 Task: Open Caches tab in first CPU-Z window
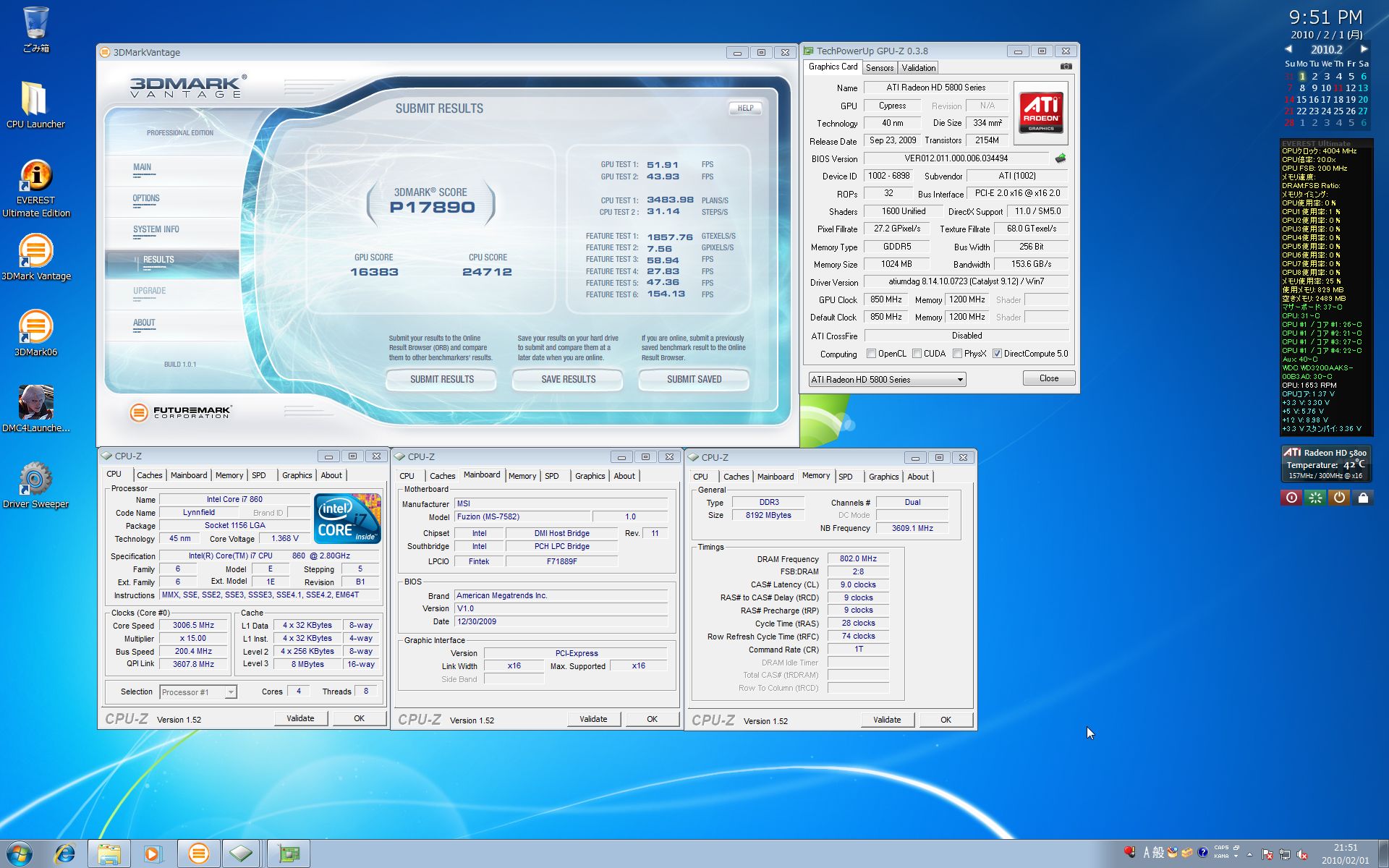point(149,475)
